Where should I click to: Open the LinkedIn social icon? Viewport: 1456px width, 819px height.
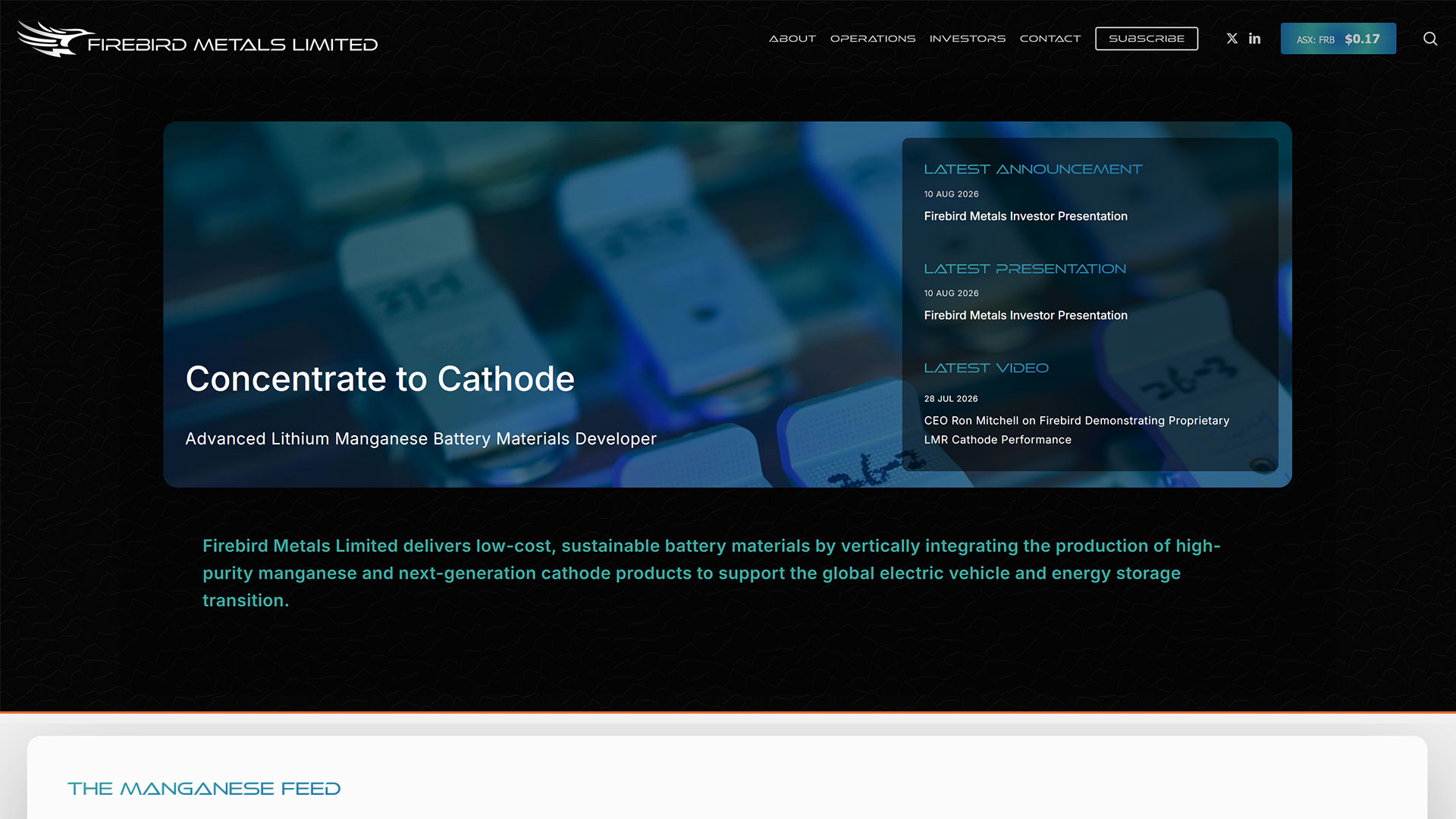[1255, 39]
